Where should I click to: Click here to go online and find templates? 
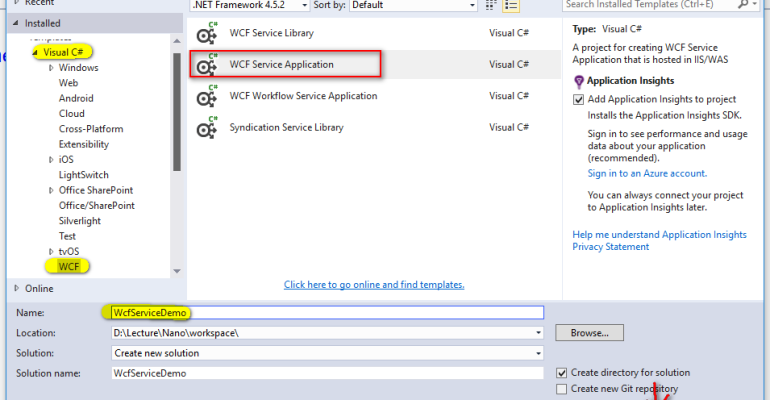374,285
